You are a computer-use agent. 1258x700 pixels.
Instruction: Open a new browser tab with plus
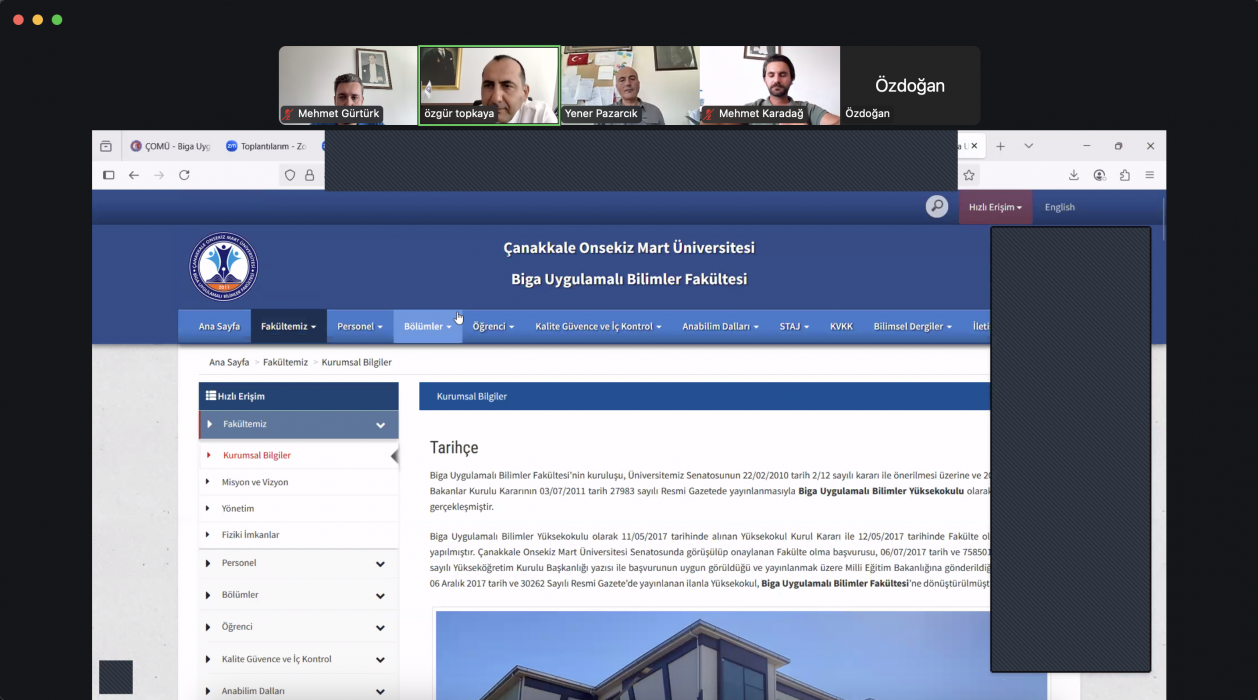tap(1000, 146)
